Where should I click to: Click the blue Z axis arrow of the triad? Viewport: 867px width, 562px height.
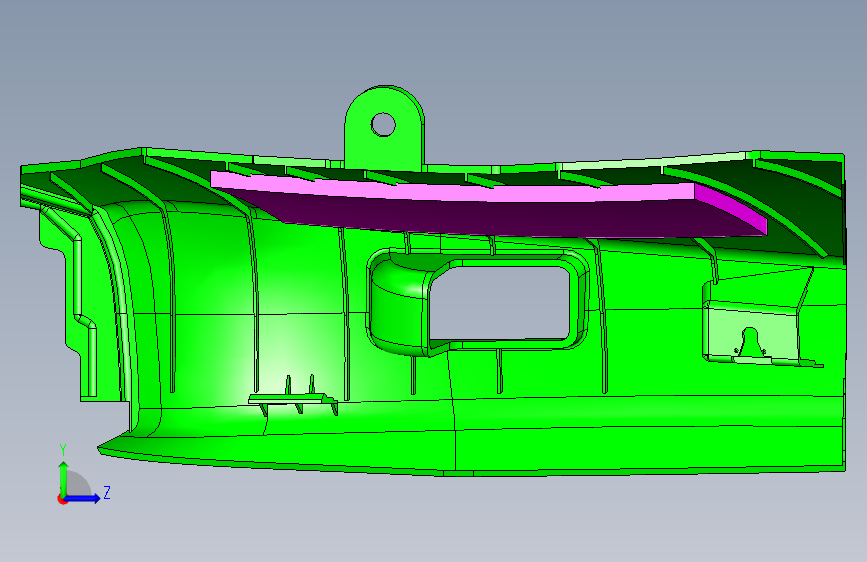pyautogui.click(x=83, y=498)
